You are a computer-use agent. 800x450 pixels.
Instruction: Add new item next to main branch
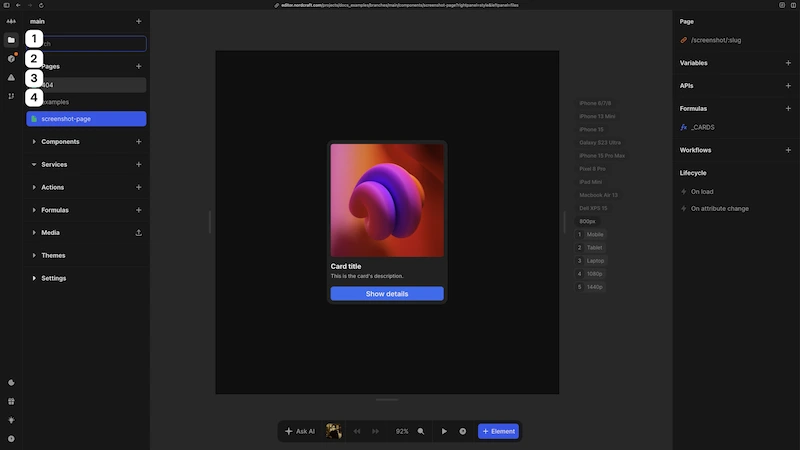(x=138, y=21)
